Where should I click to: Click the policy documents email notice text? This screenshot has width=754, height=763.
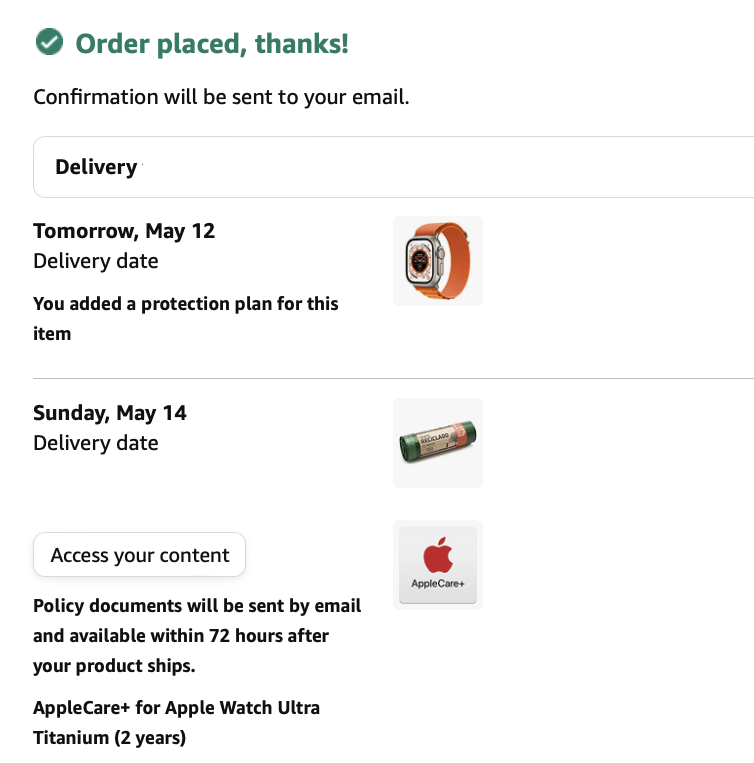coord(197,635)
